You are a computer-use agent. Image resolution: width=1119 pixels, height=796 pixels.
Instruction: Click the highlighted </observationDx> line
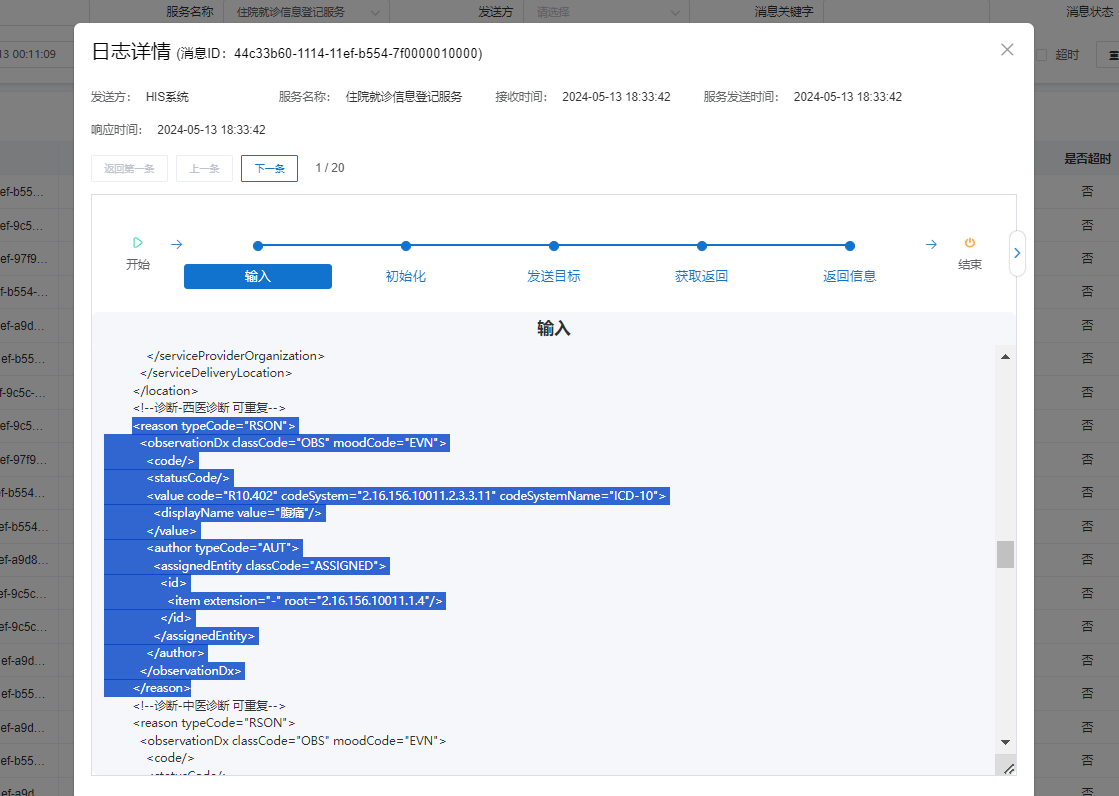pyautogui.click(x=191, y=670)
